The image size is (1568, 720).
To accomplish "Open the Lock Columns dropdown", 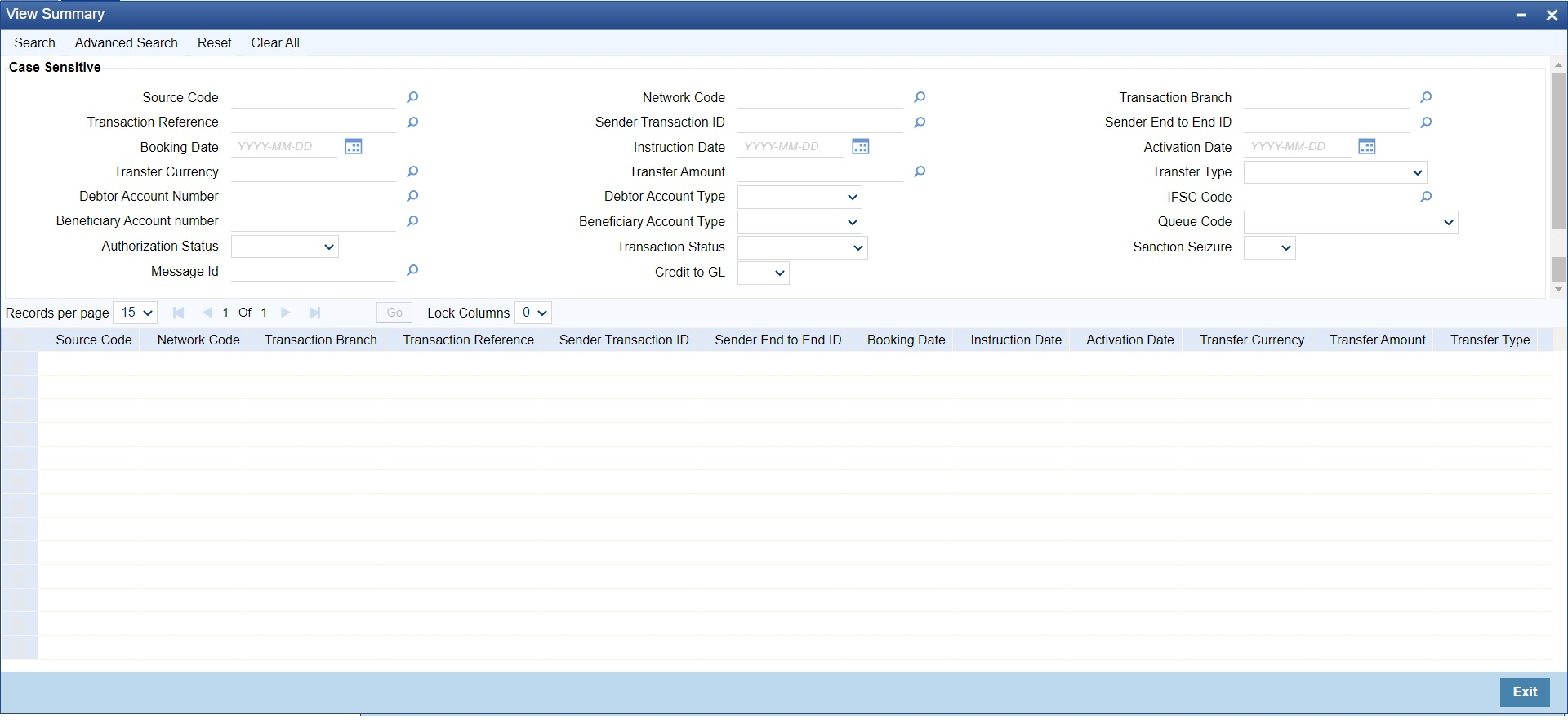I will point(533,313).
